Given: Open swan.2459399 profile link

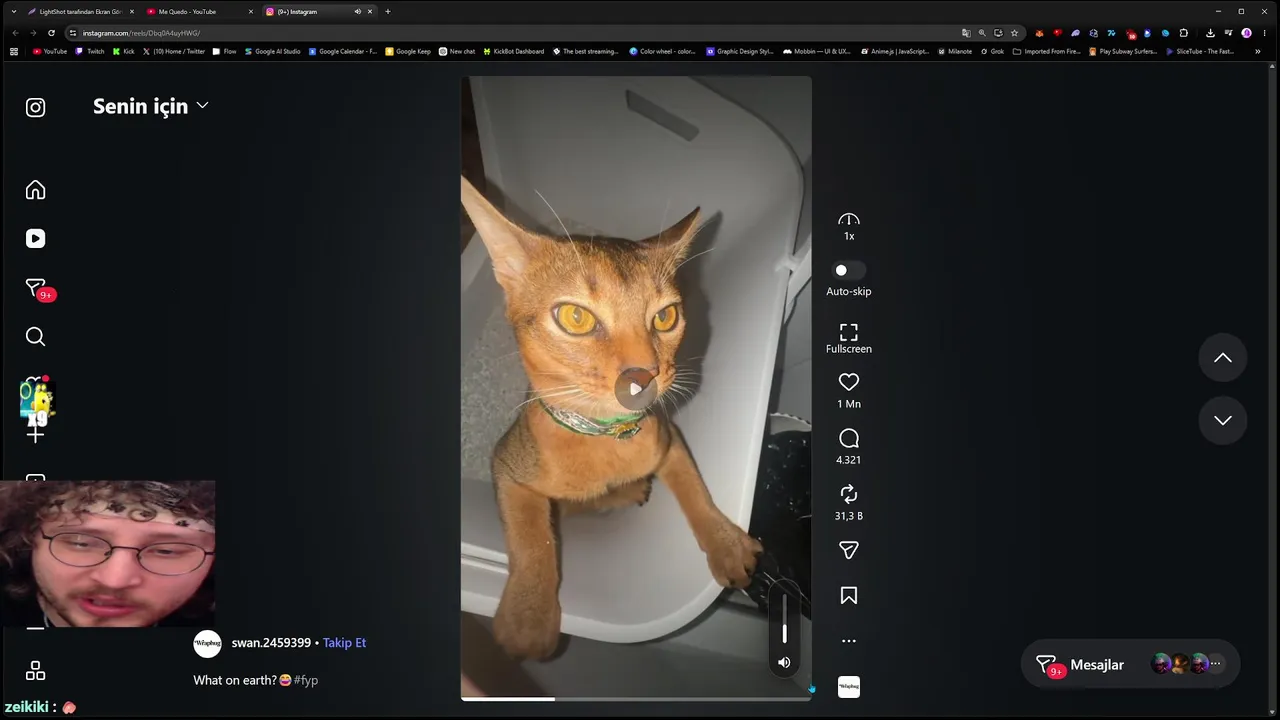Looking at the screenshot, I should [x=271, y=643].
